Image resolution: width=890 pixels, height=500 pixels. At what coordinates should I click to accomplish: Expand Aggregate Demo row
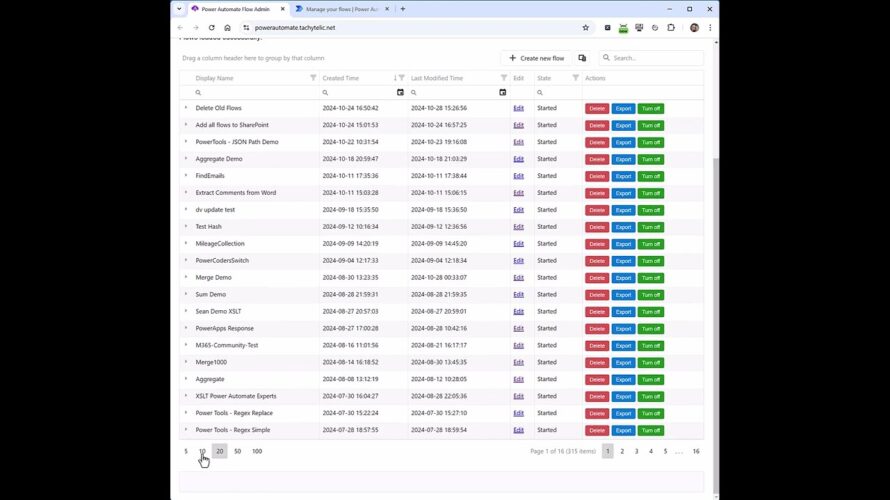tap(186, 159)
